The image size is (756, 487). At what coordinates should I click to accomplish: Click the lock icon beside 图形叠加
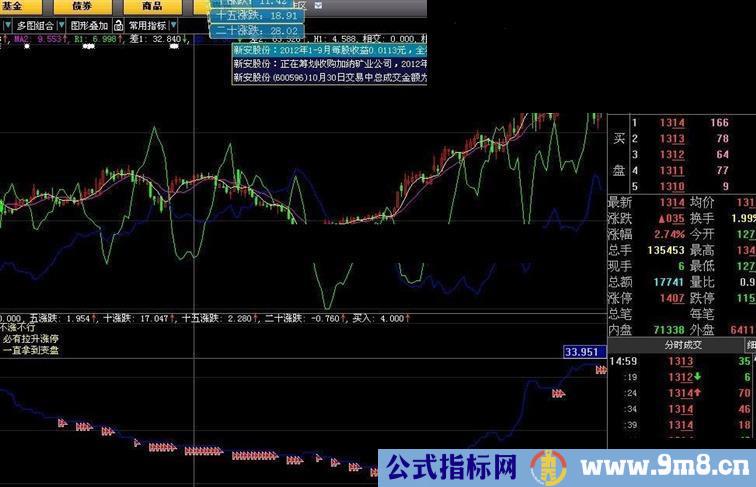118,26
